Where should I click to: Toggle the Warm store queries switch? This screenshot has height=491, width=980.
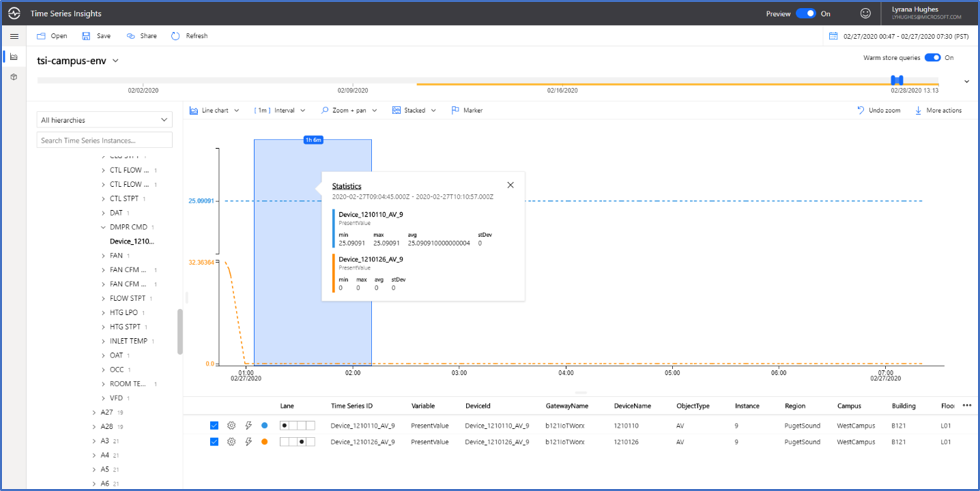932,57
